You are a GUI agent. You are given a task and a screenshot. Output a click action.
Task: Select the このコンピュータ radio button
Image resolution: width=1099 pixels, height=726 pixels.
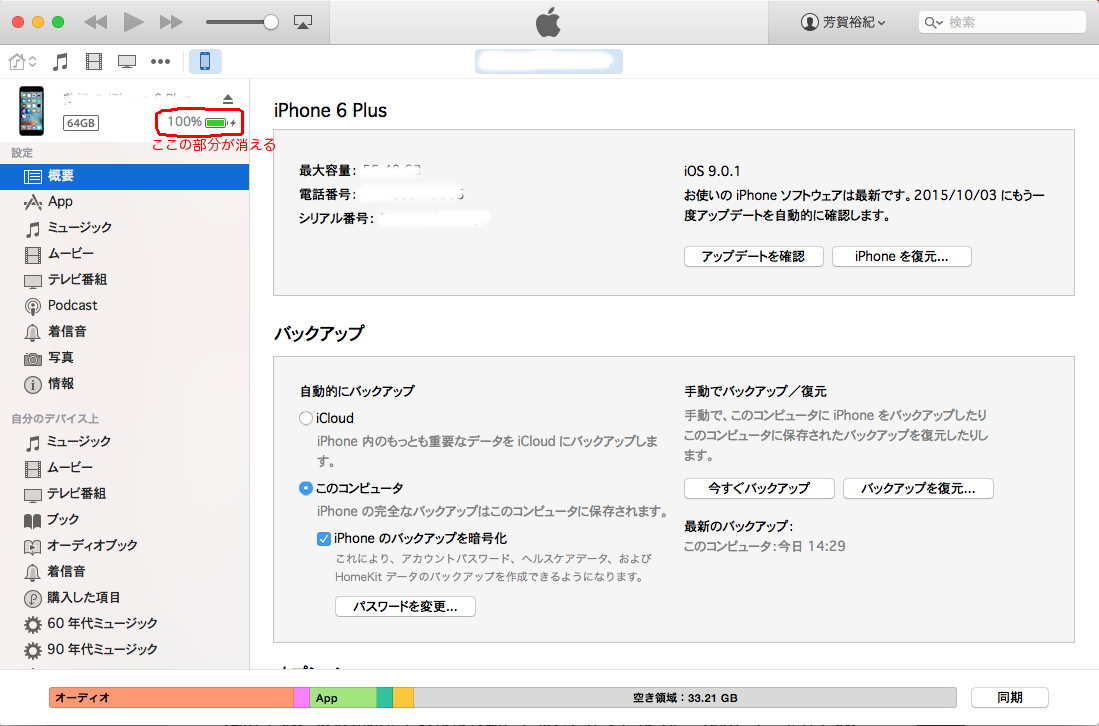pos(306,488)
